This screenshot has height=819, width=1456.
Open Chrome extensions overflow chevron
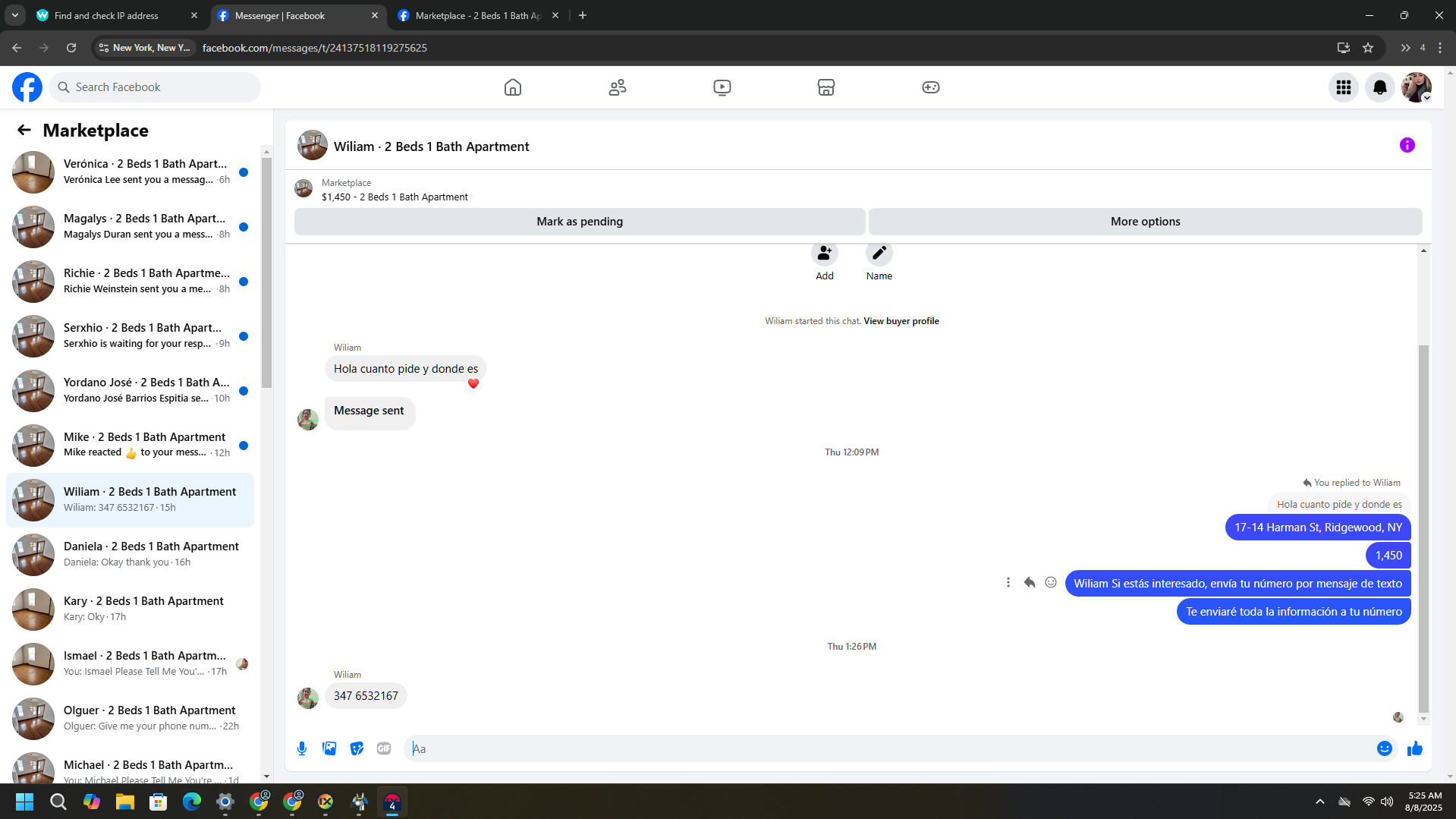(x=1405, y=48)
